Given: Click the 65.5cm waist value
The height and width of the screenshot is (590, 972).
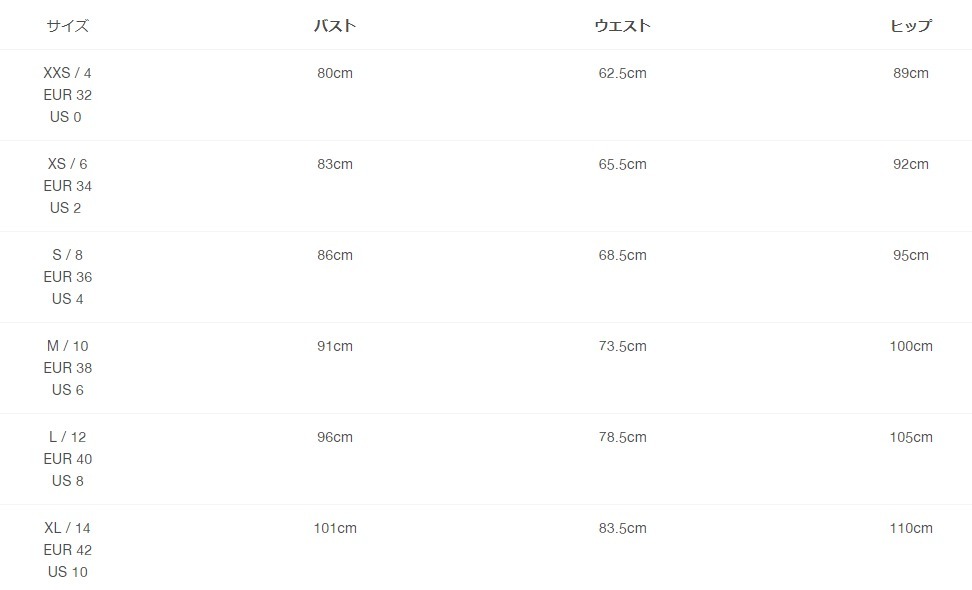Looking at the screenshot, I should click(622, 164).
